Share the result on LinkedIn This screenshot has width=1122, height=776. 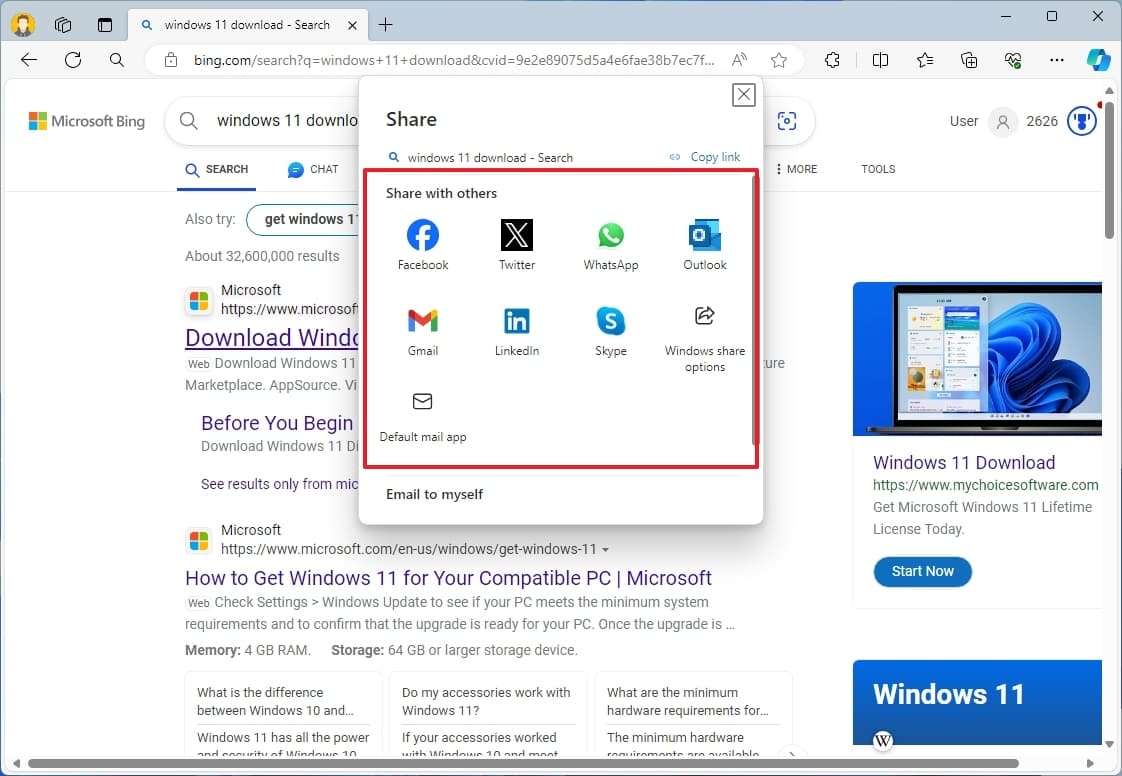coord(516,325)
